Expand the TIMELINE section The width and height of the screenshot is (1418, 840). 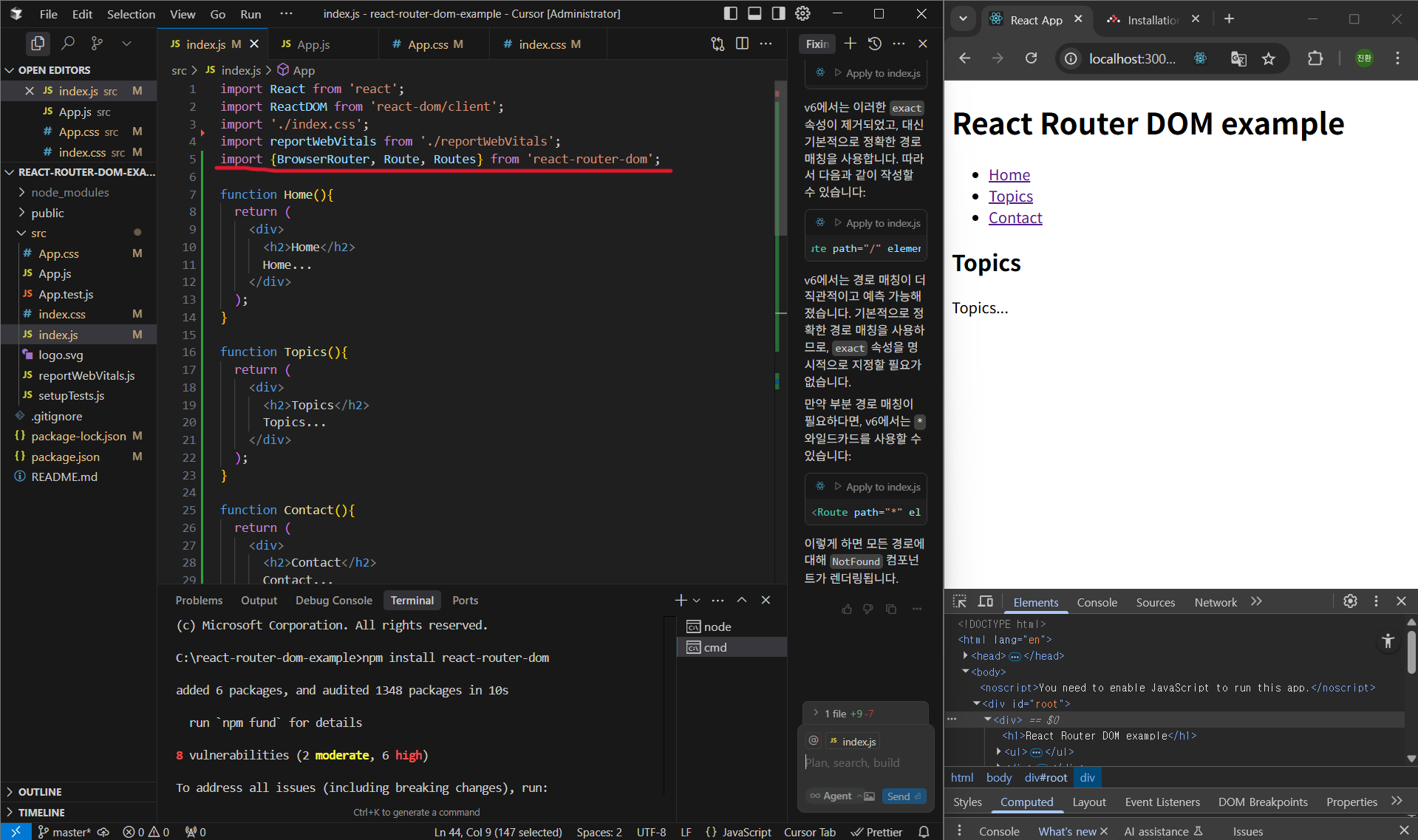point(78,813)
